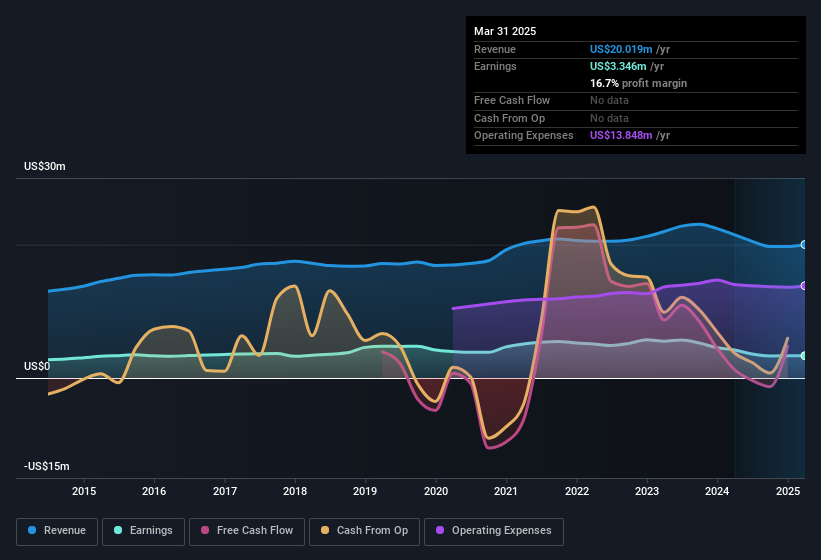Click the US$13.848m operating expenses value
Image resolution: width=821 pixels, height=560 pixels.
click(x=621, y=136)
